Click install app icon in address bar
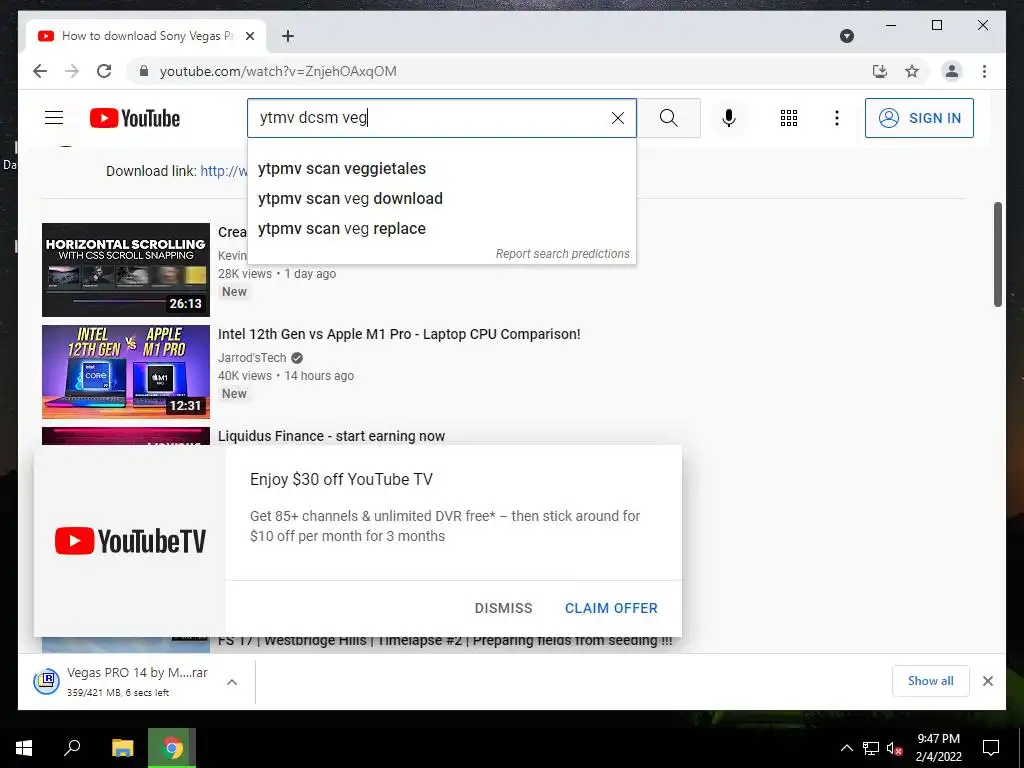1024x768 pixels. [x=880, y=71]
